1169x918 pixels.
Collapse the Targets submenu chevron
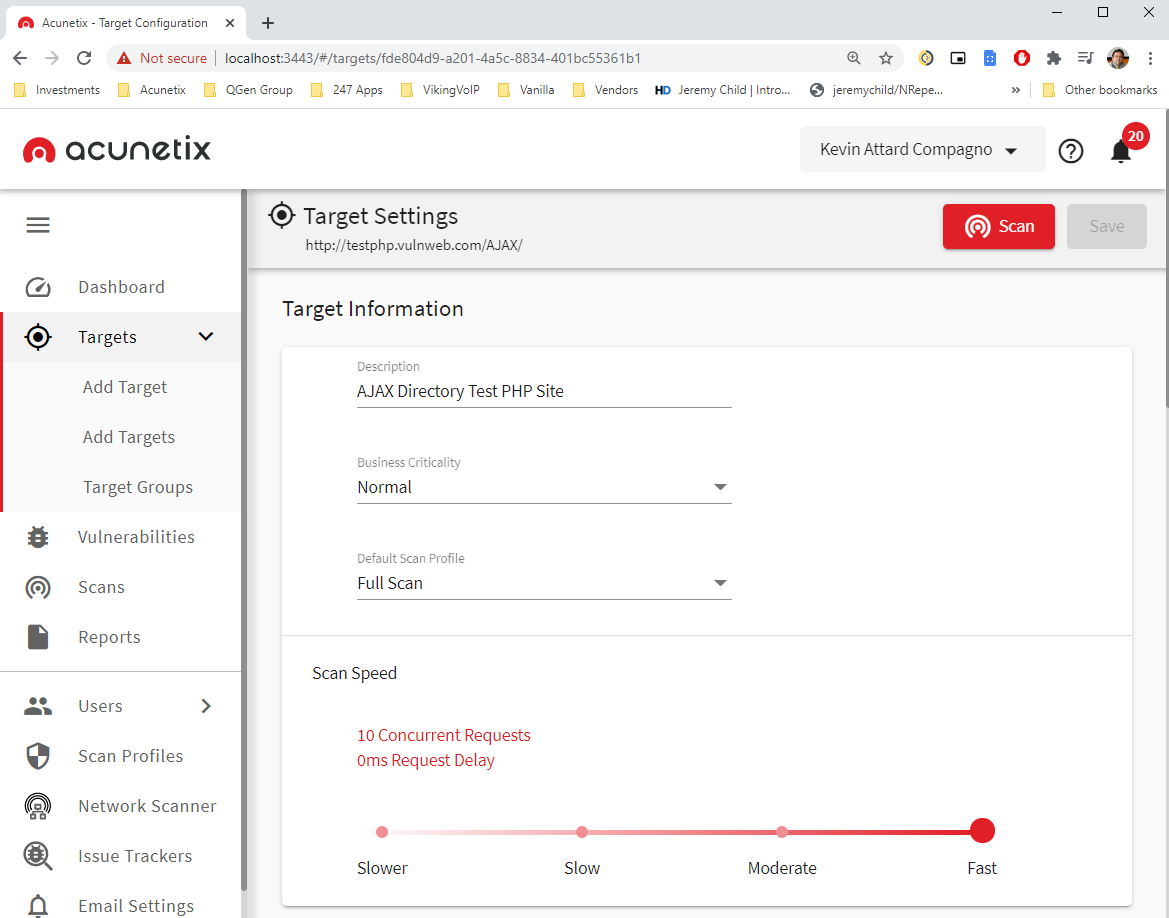[206, 336]
